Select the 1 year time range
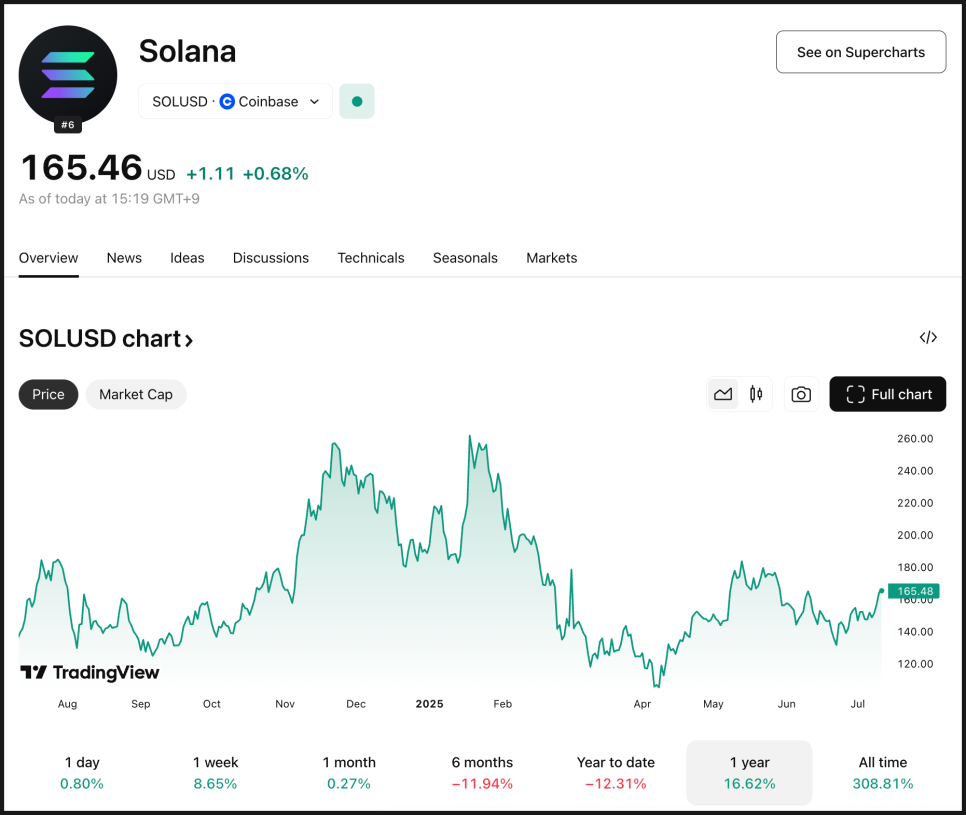The height and width of the screenshot is (815, 966). point(749,772)
